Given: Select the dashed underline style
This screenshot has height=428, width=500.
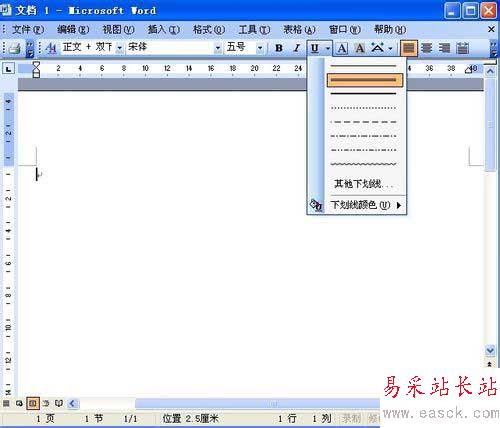Looking at the screenshot, I should (365, 122).
